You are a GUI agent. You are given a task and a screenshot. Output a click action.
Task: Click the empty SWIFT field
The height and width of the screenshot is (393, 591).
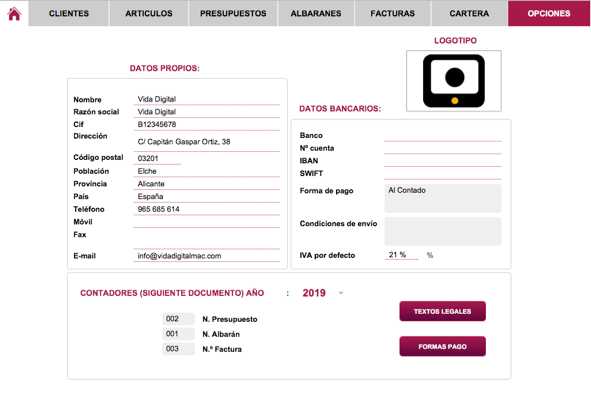coord(443,174)
